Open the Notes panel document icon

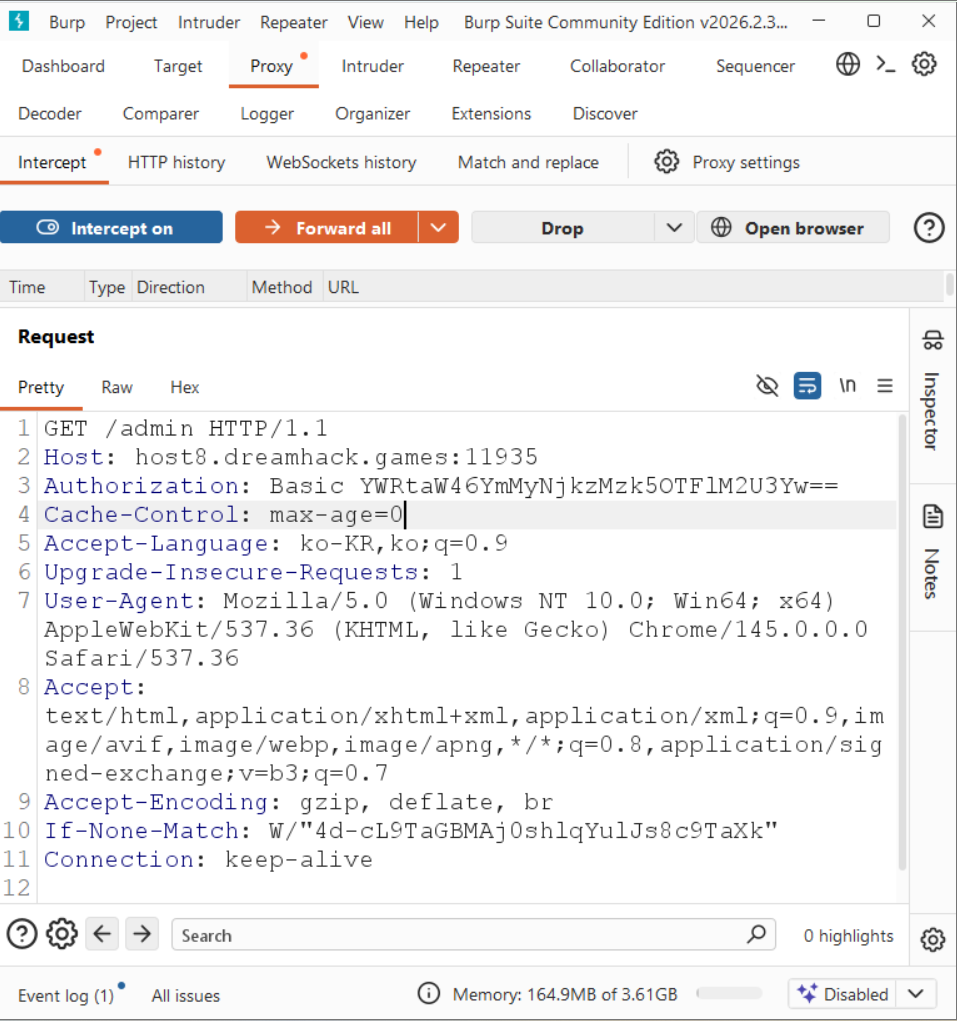933,516
